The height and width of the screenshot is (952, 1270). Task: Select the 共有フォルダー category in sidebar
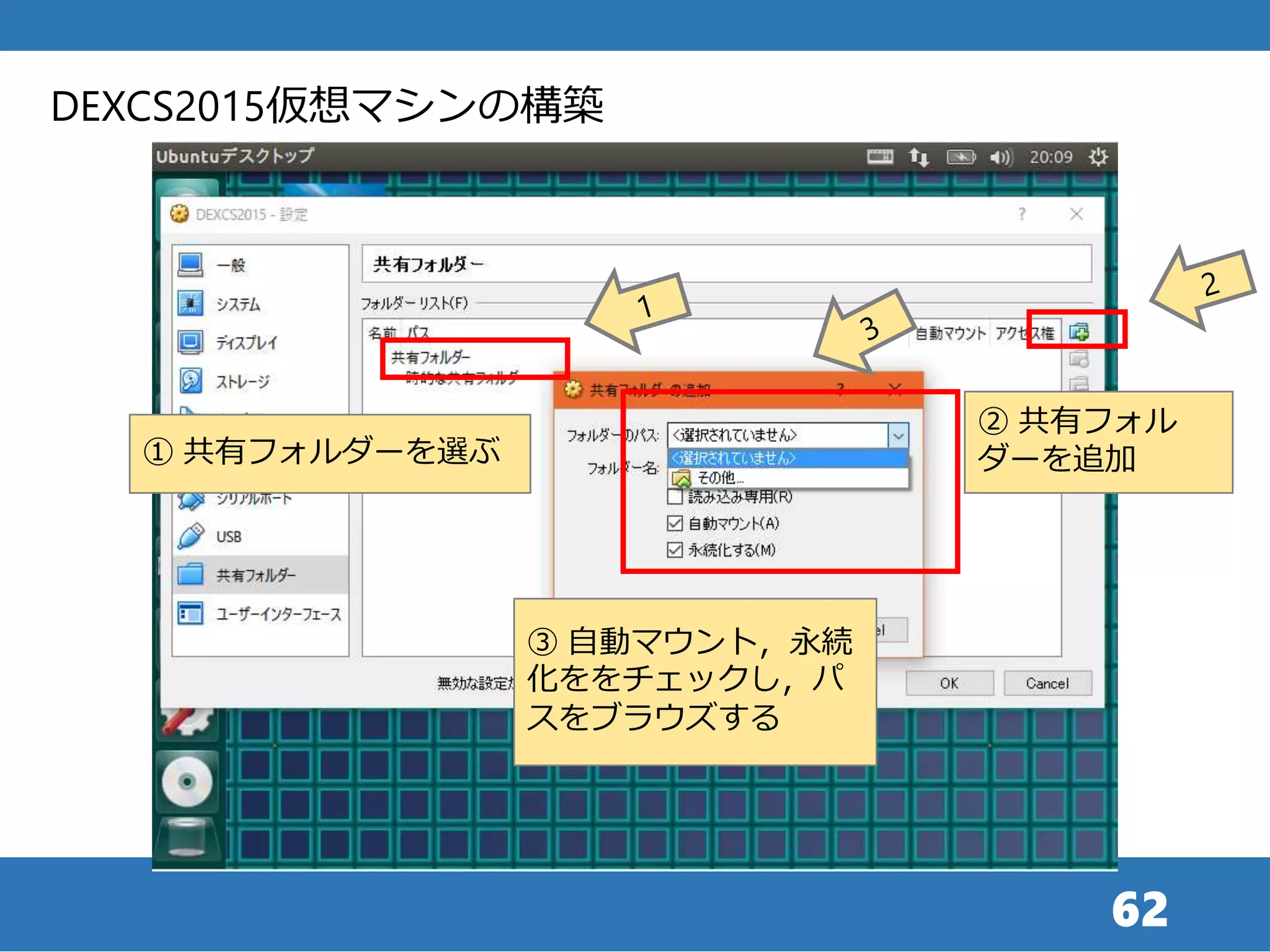[x=260, y=575]
